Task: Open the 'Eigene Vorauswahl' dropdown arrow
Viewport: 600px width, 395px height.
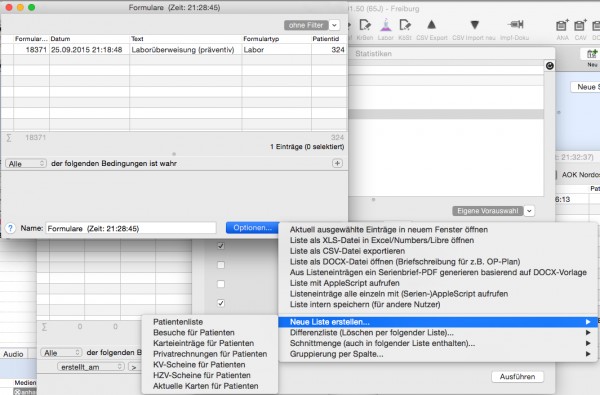Action: 529,211
